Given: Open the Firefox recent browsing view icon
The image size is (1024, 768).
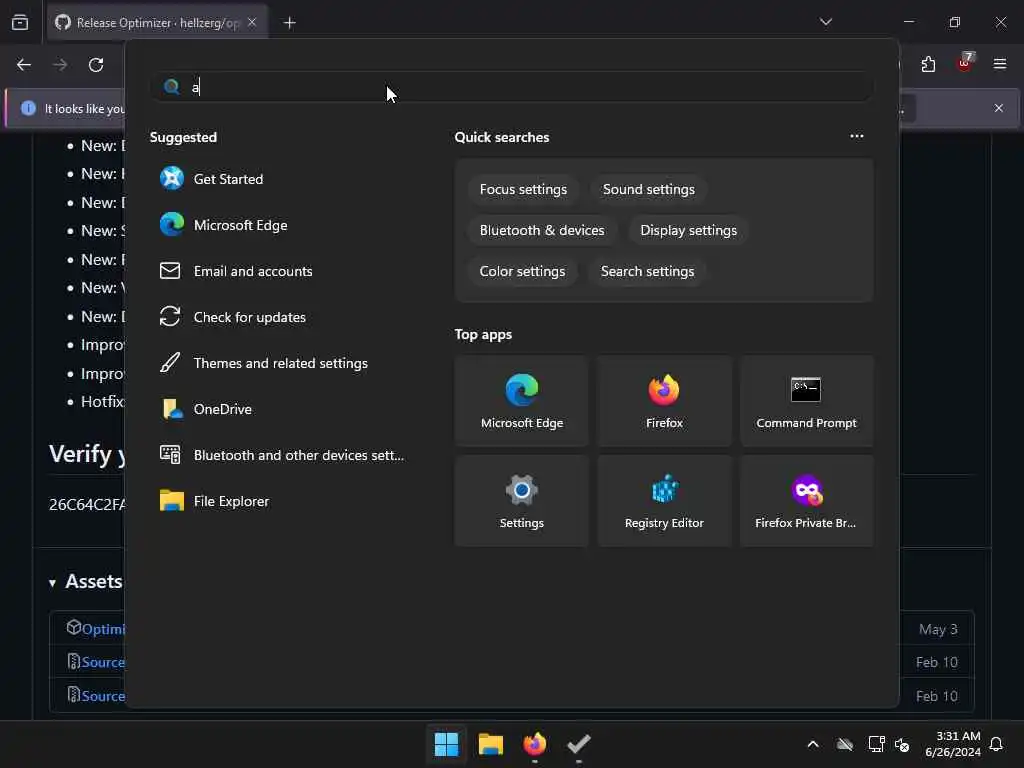Looking at the screenshot, I should pos(20,23).
